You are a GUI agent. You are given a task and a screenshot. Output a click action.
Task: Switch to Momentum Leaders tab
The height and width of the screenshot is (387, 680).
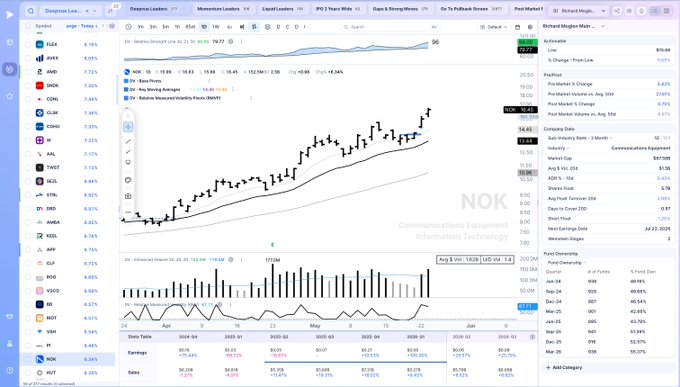[223, 9]
